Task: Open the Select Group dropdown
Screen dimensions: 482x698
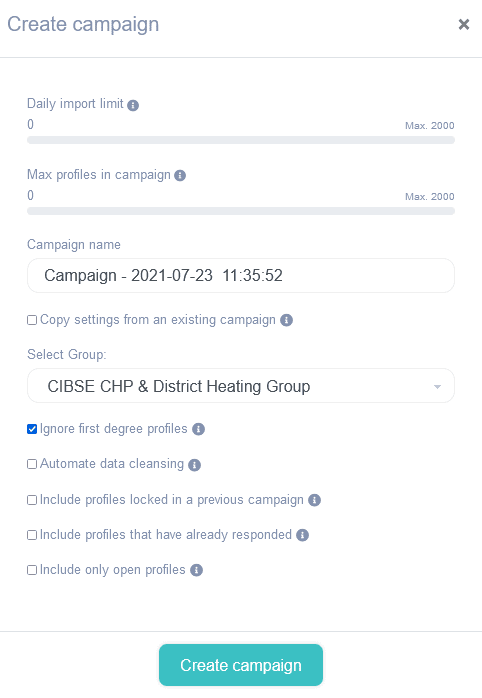Action: pos(241,386)
